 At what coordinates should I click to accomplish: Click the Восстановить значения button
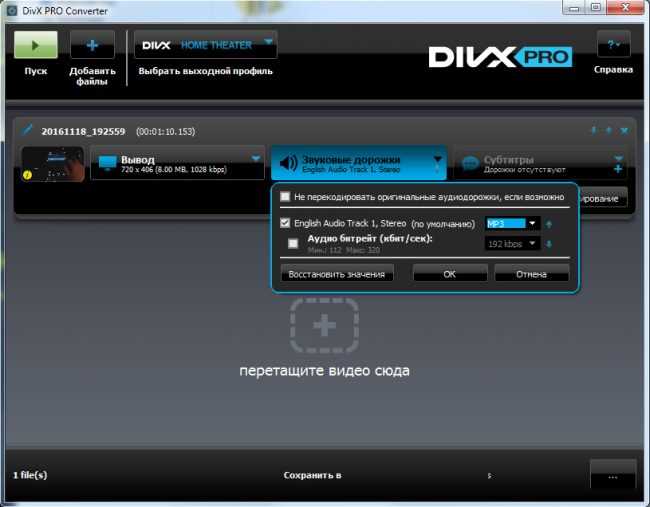pyautogui.click(x=337, y=274)
